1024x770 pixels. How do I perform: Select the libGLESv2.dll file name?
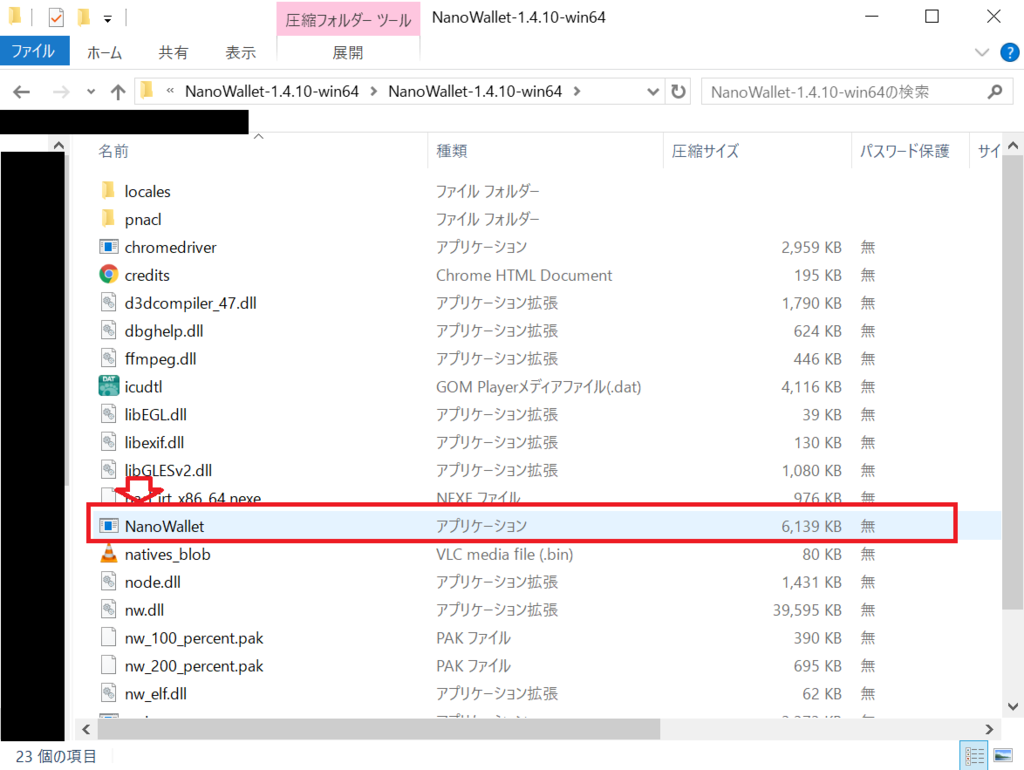pos(168,470)
